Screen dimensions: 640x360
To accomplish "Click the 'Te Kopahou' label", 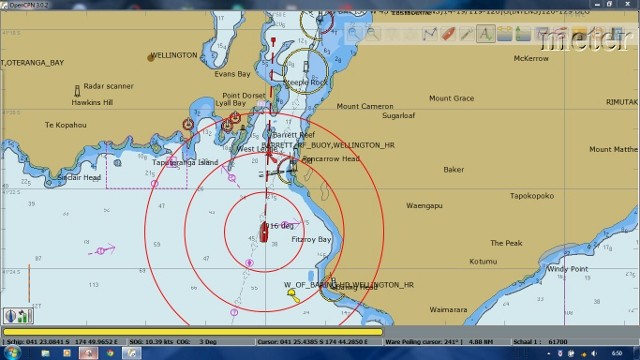I will point(66,125).
